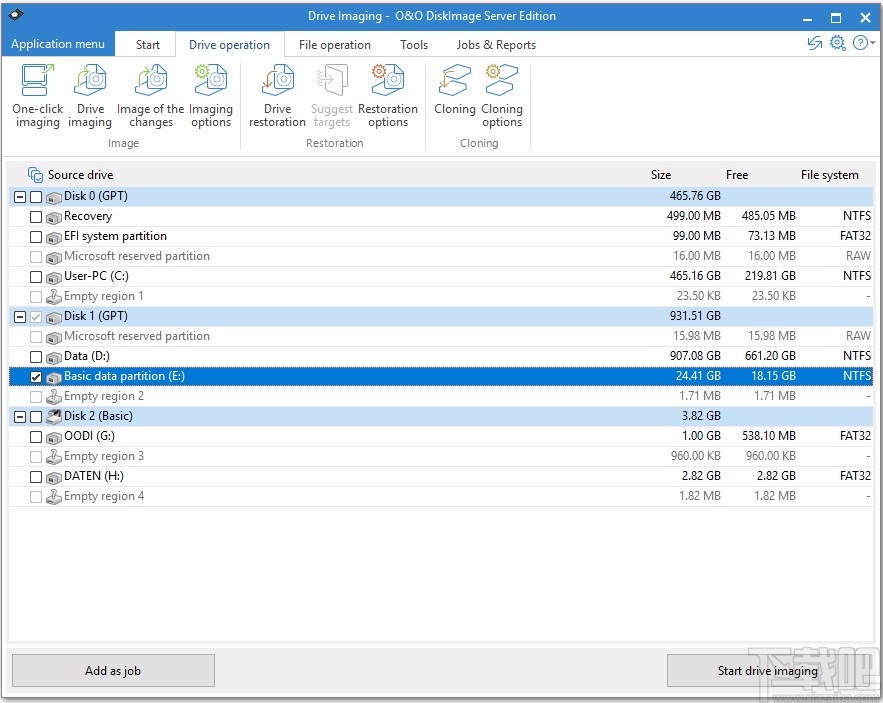Enable the Recovery partition checkbox

click(x=36, y=216)
